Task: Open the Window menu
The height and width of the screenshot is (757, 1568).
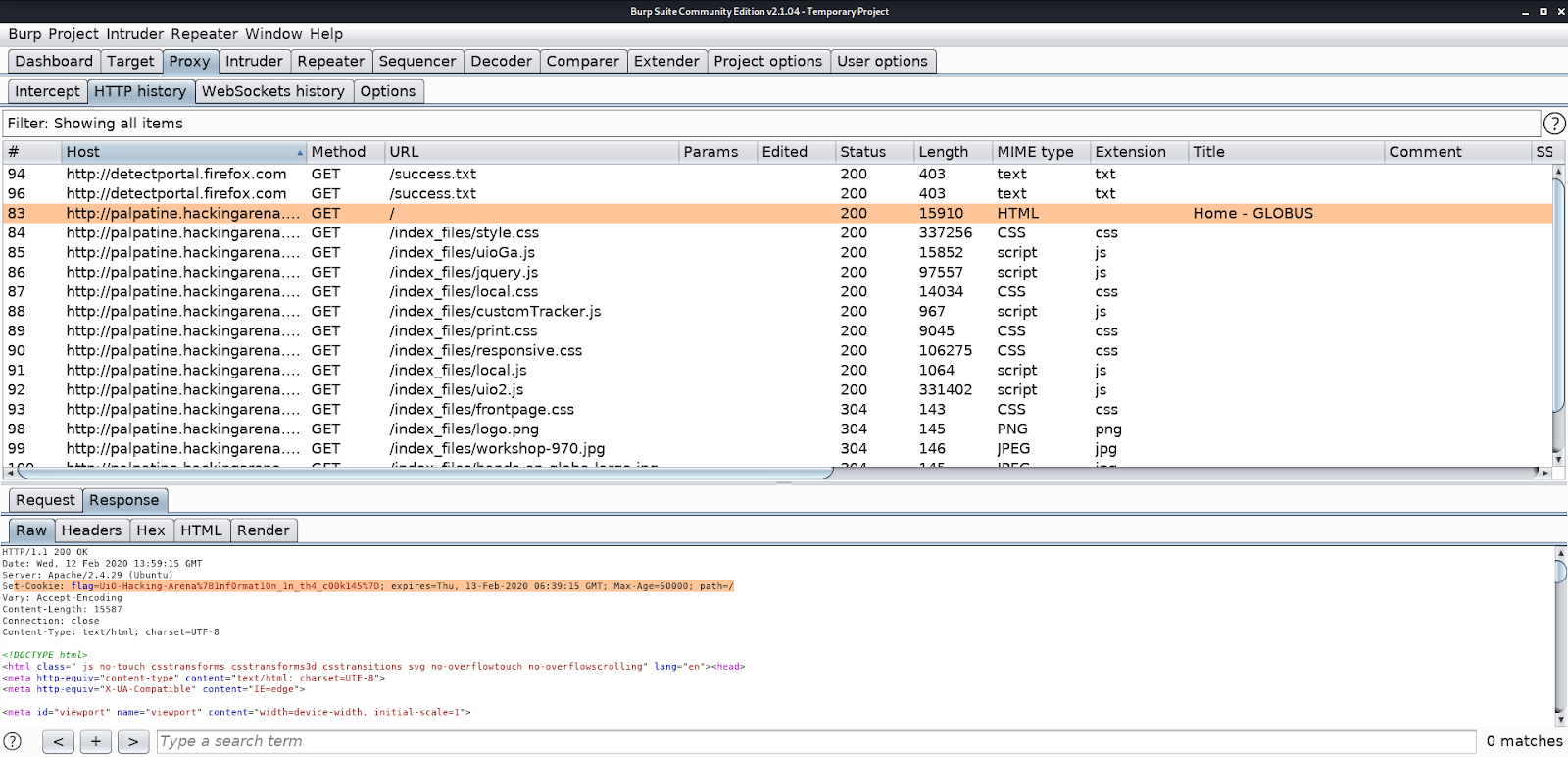Action: tap(273, 34)
